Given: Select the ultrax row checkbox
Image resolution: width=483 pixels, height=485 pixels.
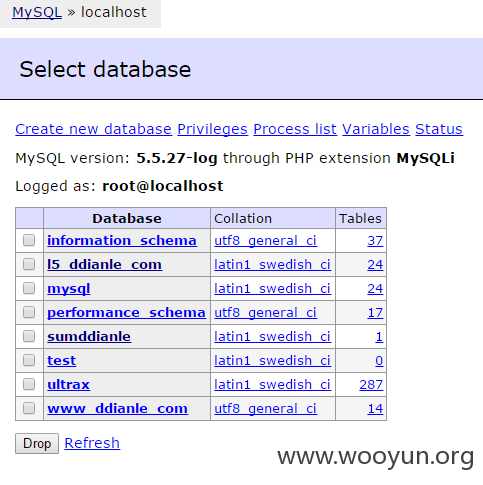Looking at the screenshot, I should point(29,384).
